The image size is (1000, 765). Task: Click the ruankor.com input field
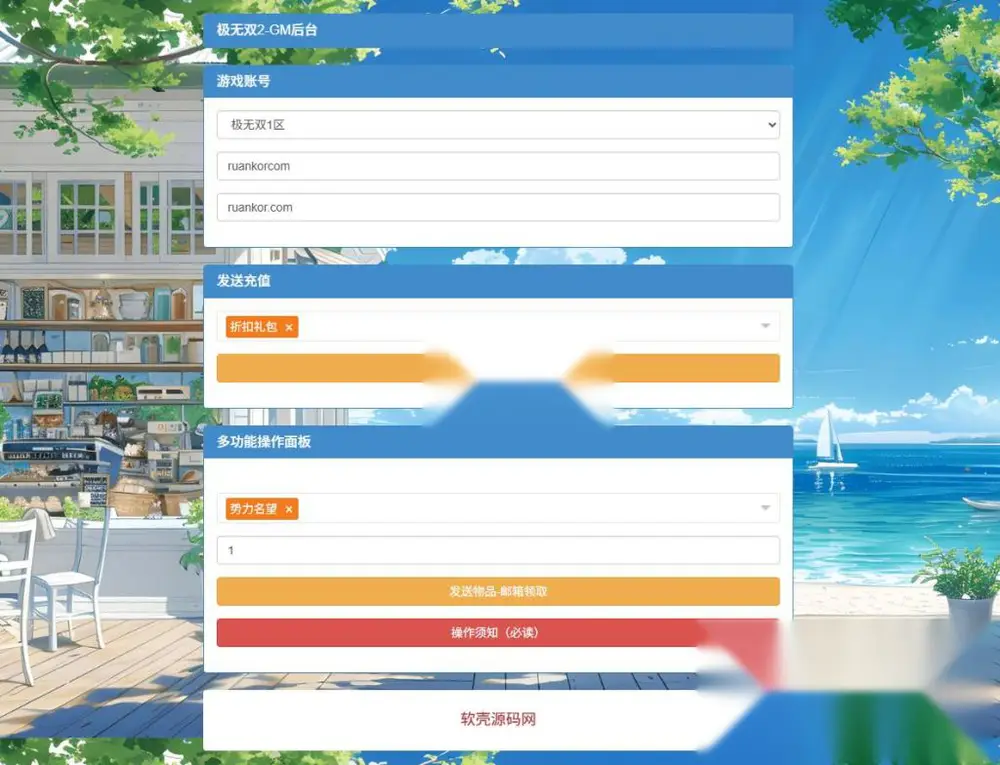coord(497,207)
